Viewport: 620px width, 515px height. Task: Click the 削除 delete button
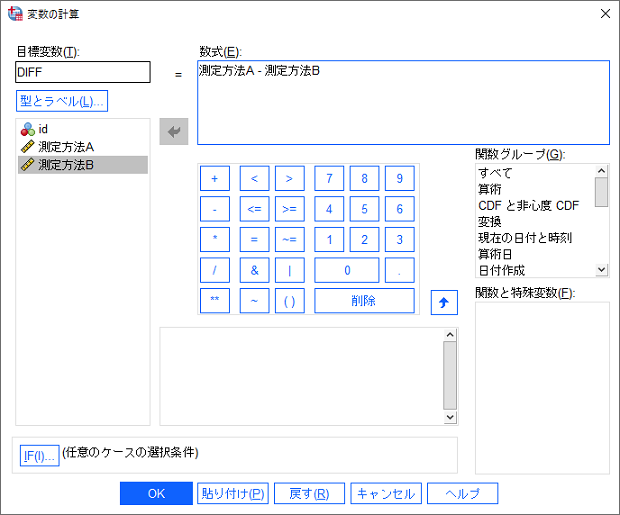click(x=364, y=301)
